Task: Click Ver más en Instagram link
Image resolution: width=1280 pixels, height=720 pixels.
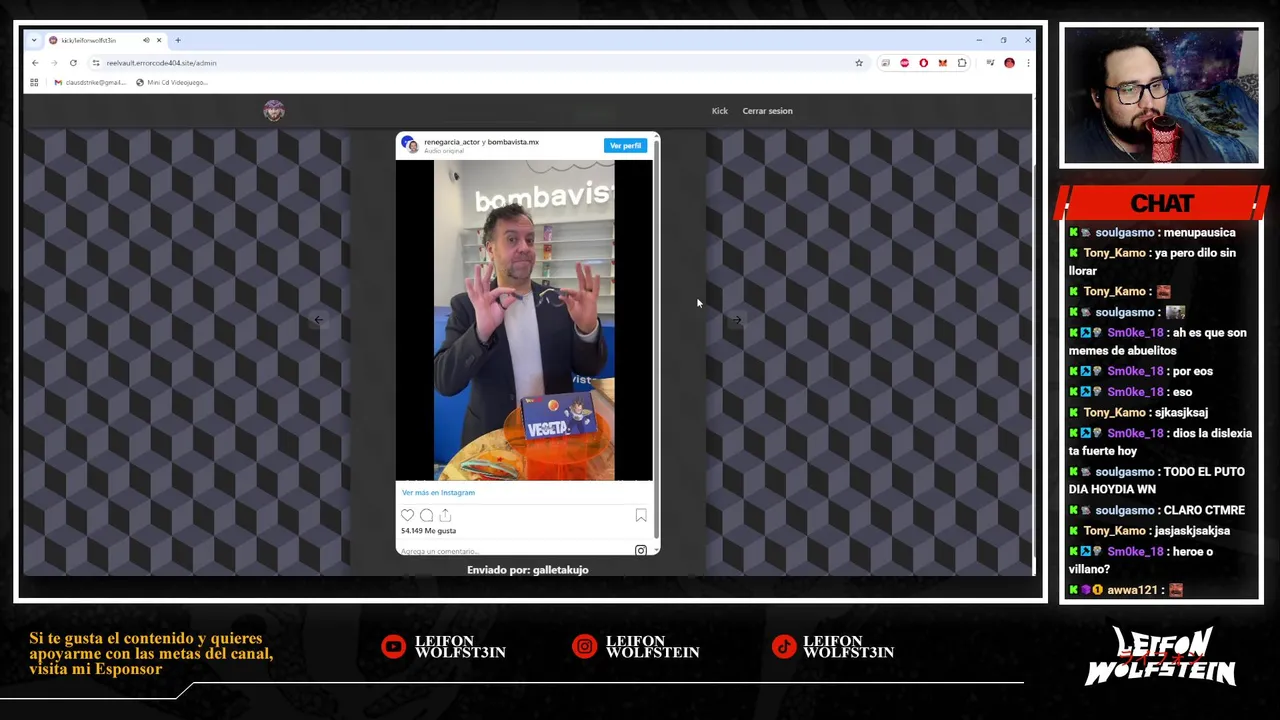Action: [x=438, y=493]
